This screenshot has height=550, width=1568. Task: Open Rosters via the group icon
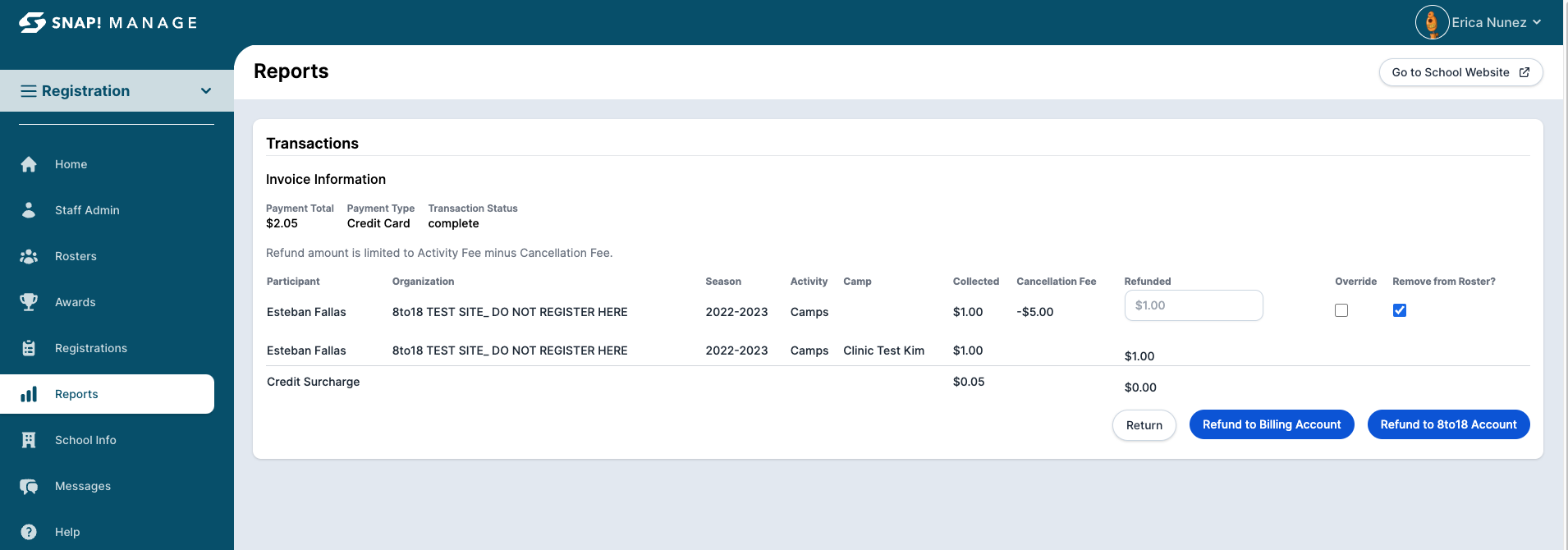click(29, 256)
